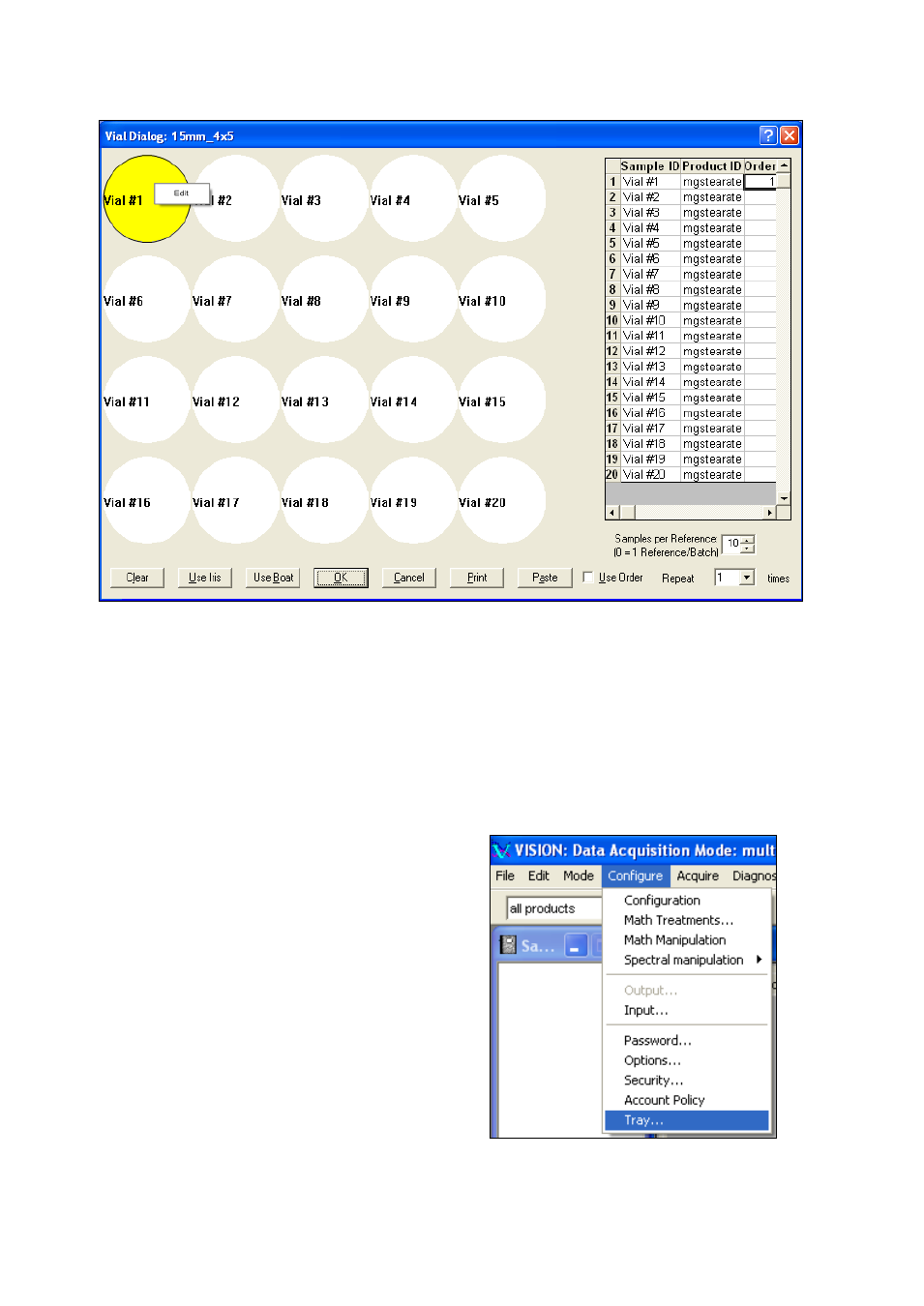Expand the Spectral manipulation submenu
Viewport: 924px width, 1306px height.
point(686,960)
